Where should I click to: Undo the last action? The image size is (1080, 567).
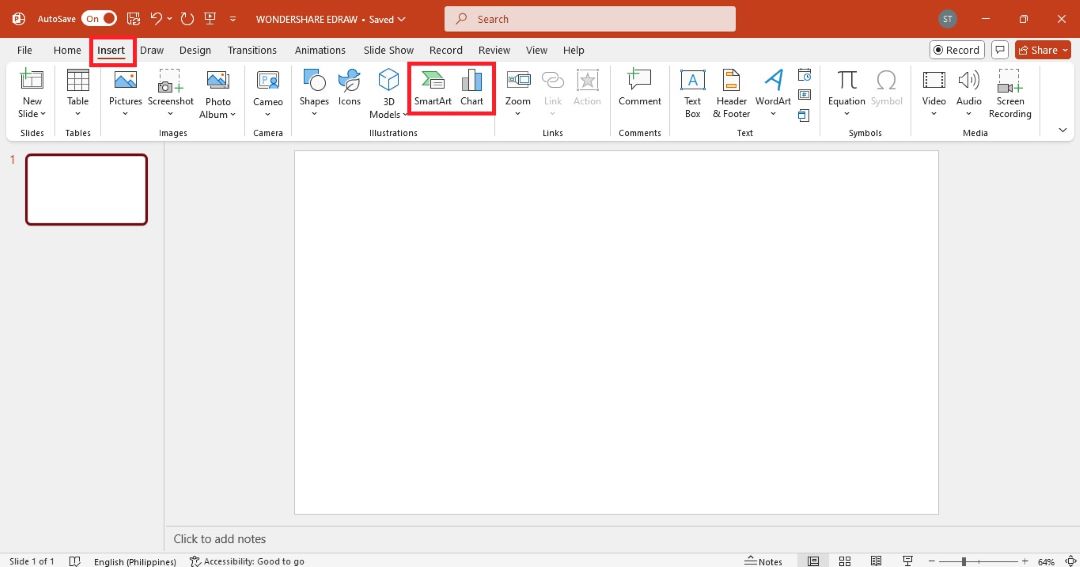point(156,19)
